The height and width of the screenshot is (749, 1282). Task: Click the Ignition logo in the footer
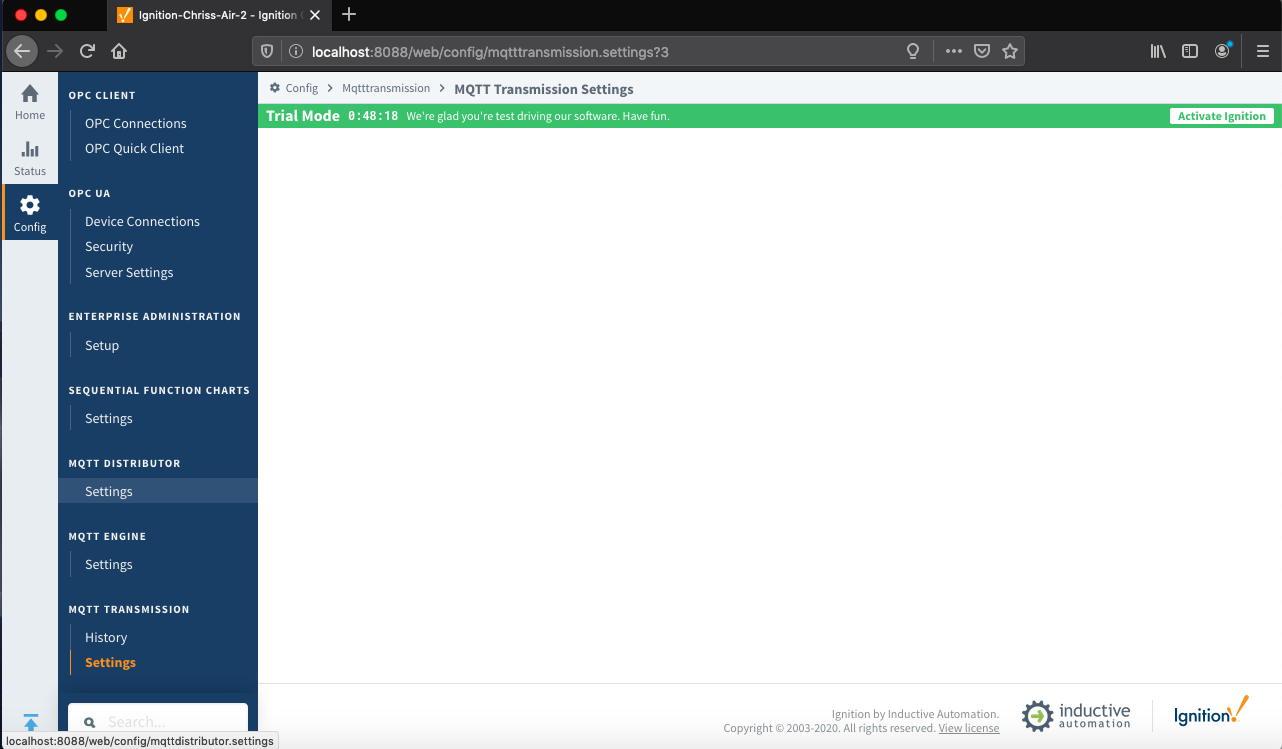1211,711
